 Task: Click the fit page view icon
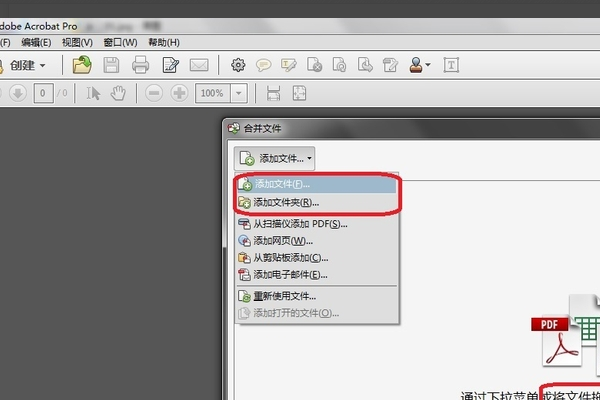coord(299,93)
